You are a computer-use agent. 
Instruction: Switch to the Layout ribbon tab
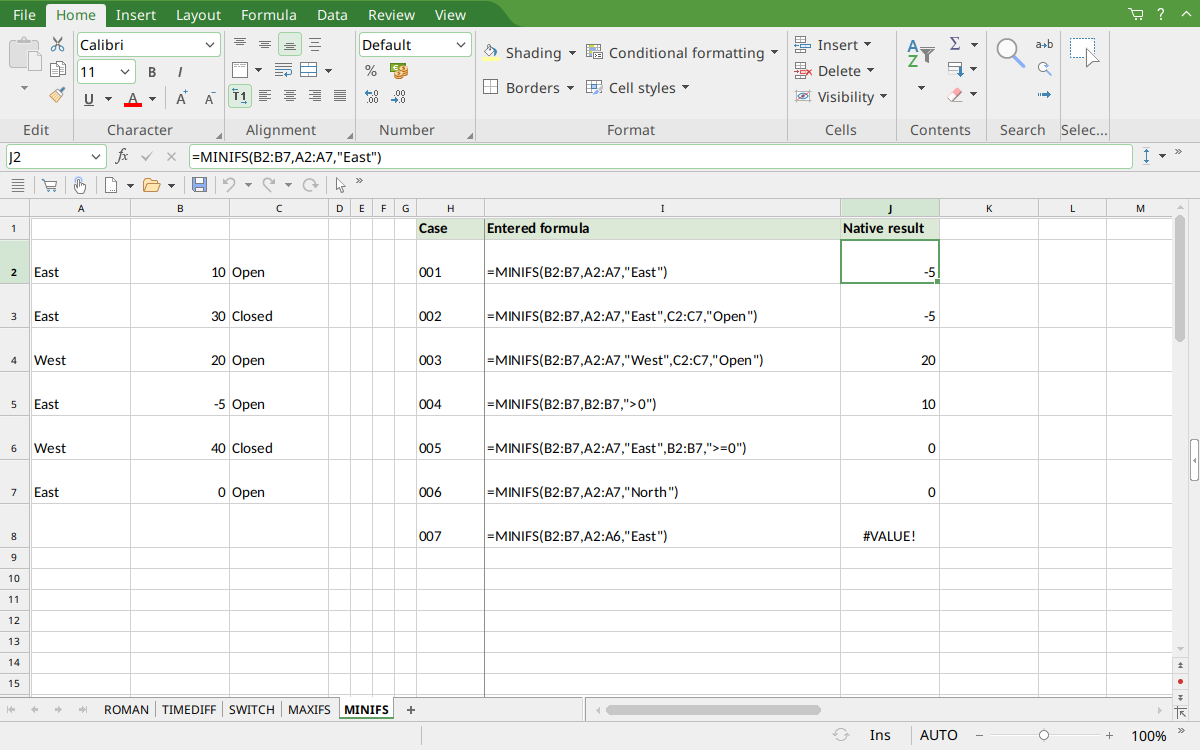click(x=198, y=15)
